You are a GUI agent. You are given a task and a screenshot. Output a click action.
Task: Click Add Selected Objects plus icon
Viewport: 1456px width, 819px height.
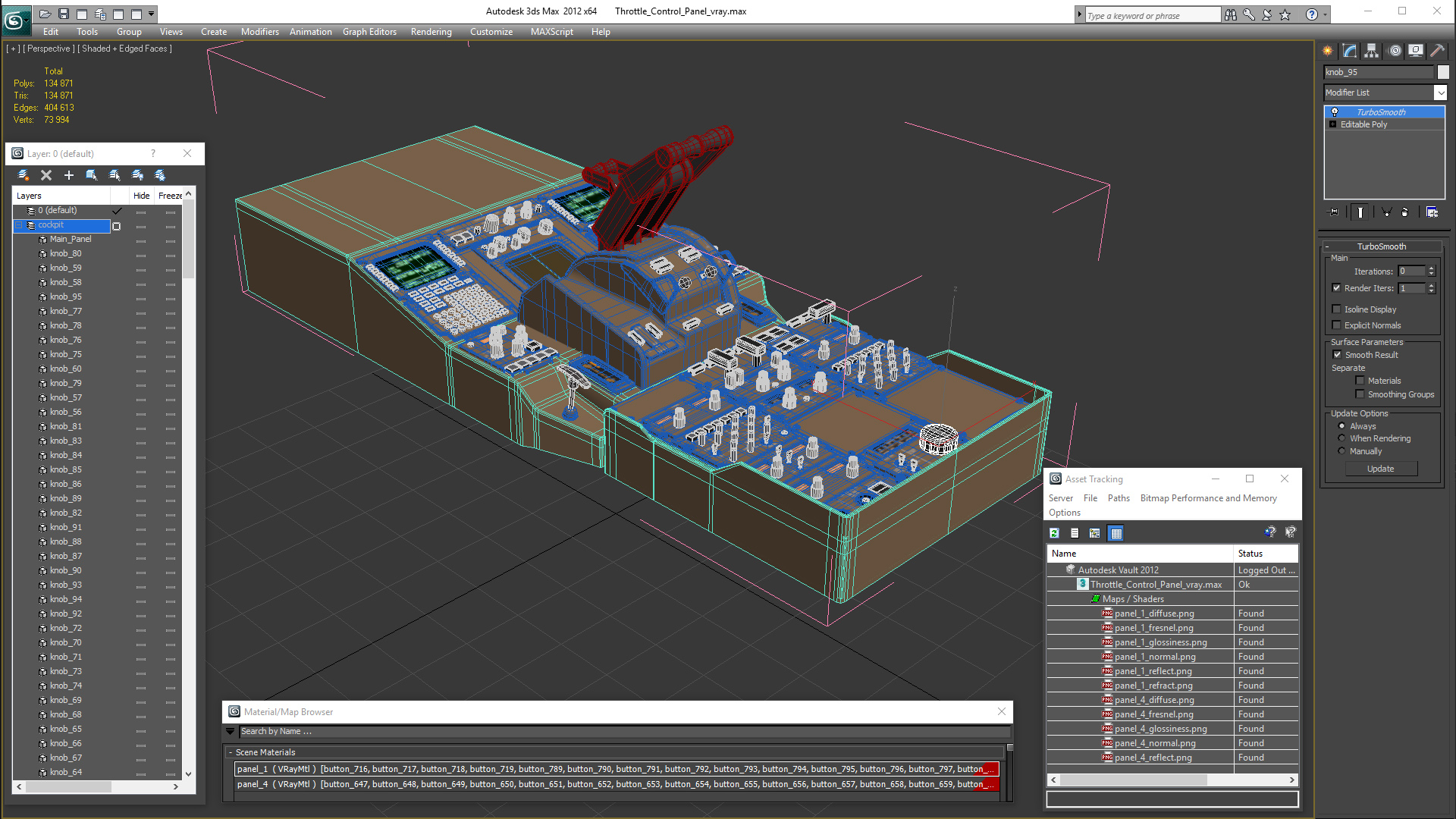69,175
